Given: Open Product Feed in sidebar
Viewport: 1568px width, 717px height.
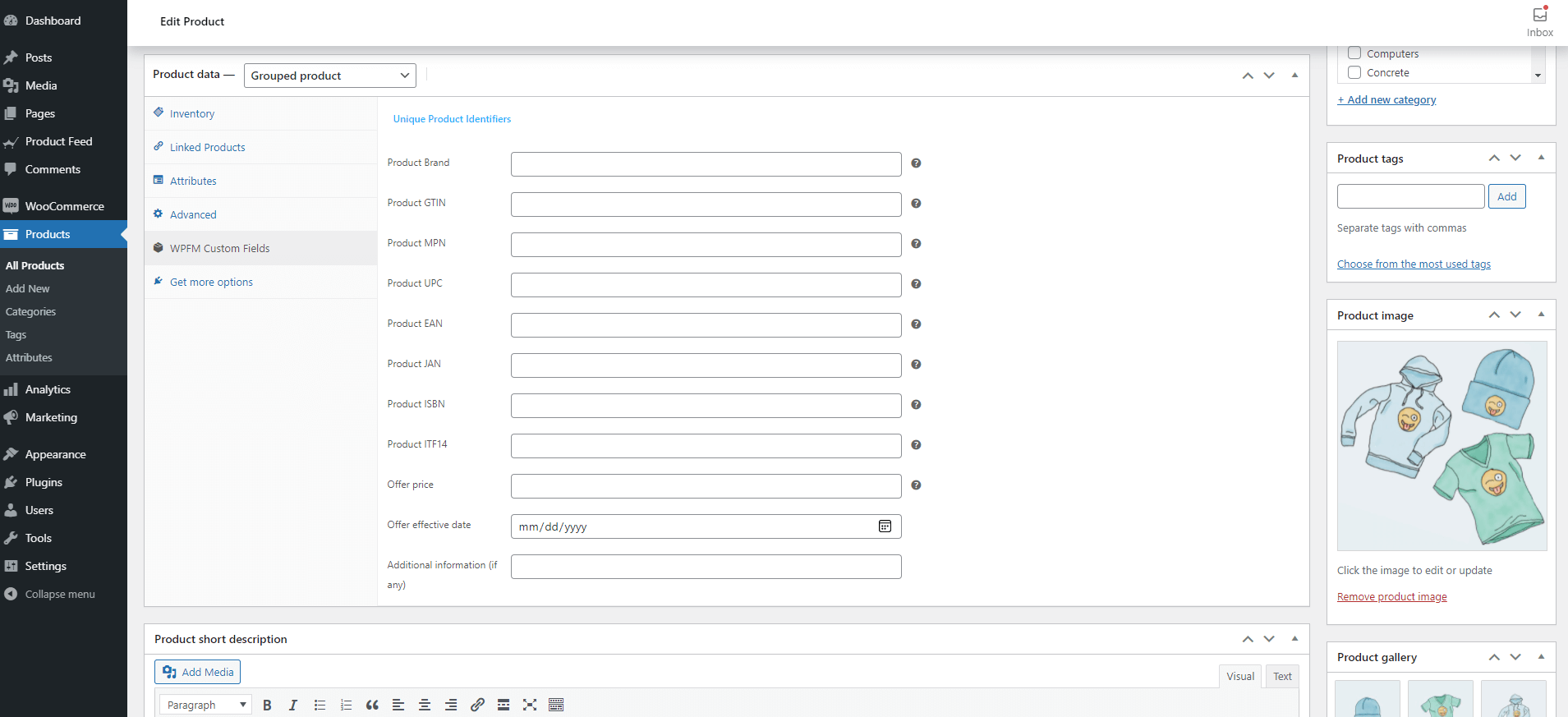Looking at the screenshot, I should [63, 141].
